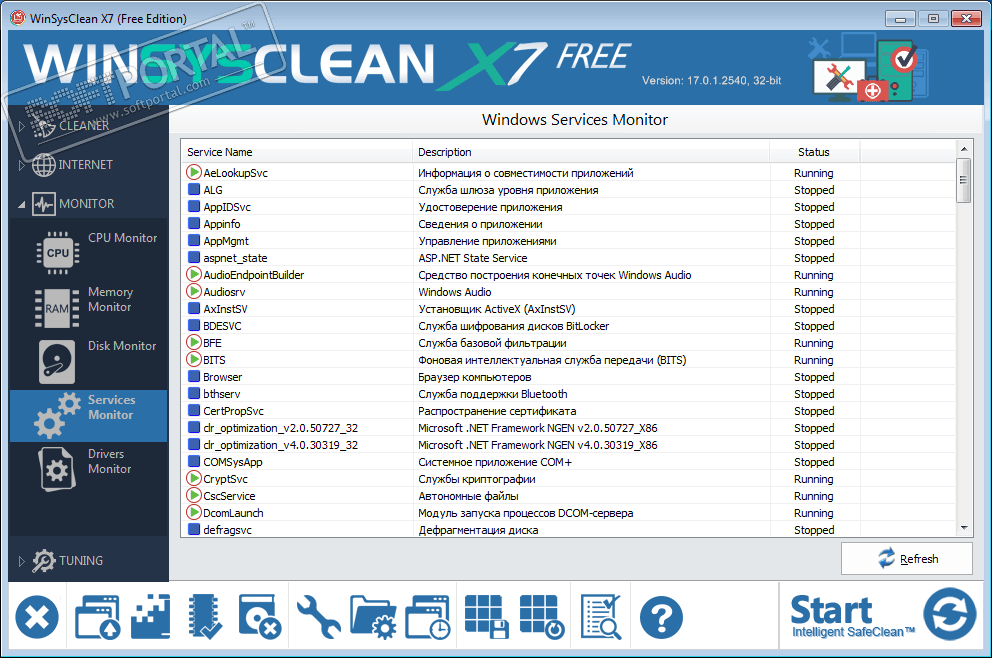
Task: Select the BFE service name
Action: 212,343
